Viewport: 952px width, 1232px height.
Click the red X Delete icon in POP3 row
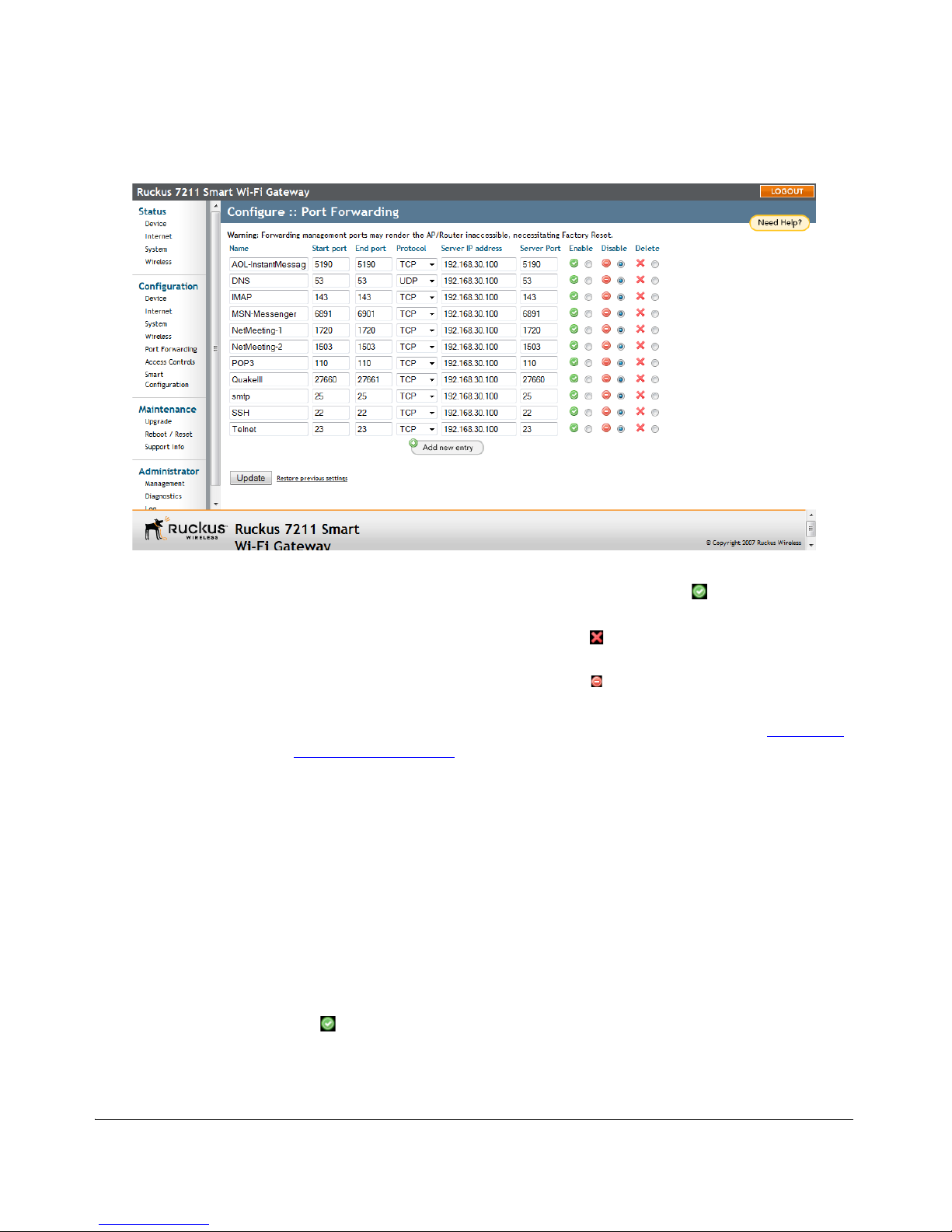click(640, 362)
